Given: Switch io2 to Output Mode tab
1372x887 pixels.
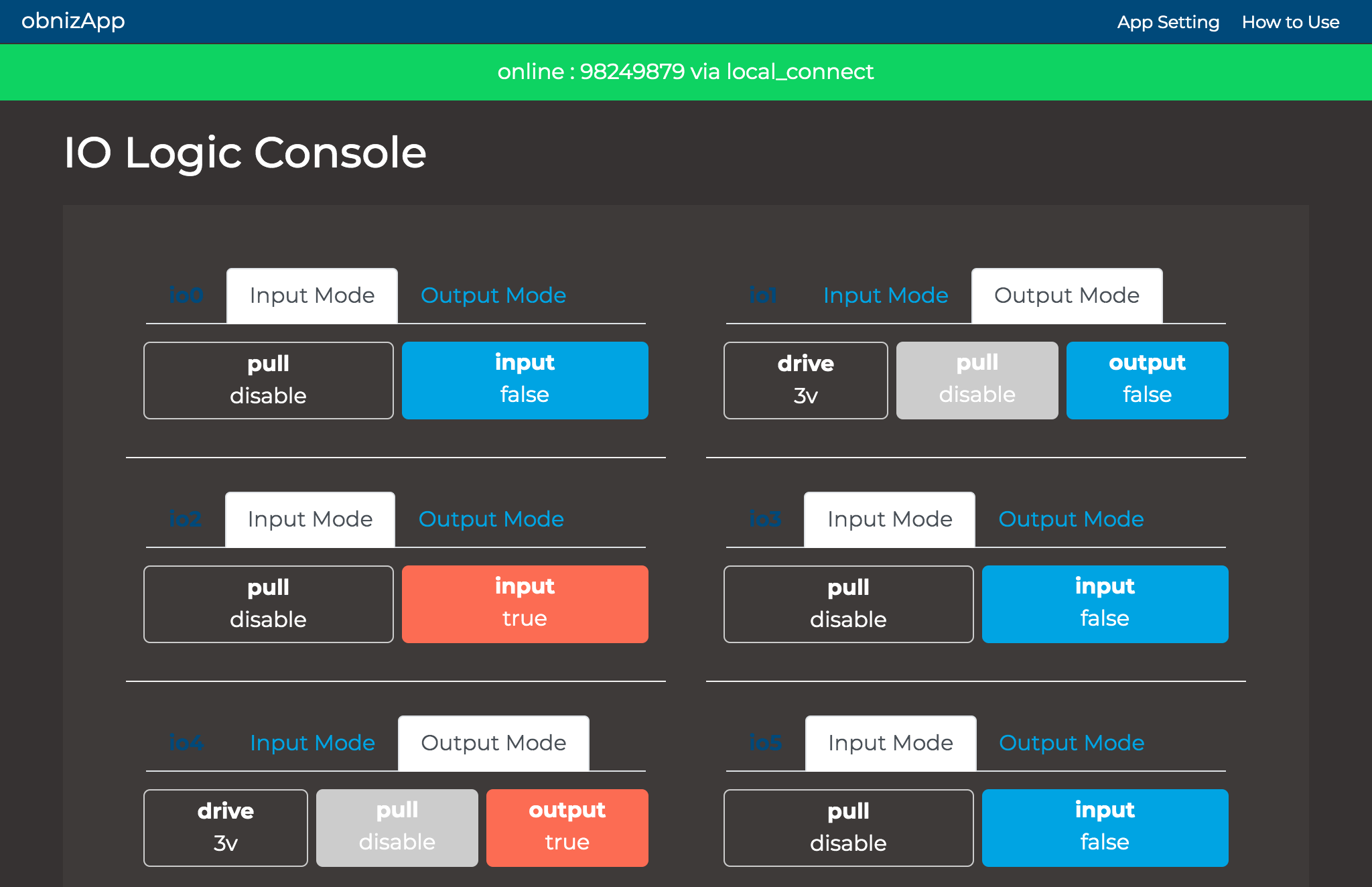Looking at the screenshot, I should pos(491,519).
